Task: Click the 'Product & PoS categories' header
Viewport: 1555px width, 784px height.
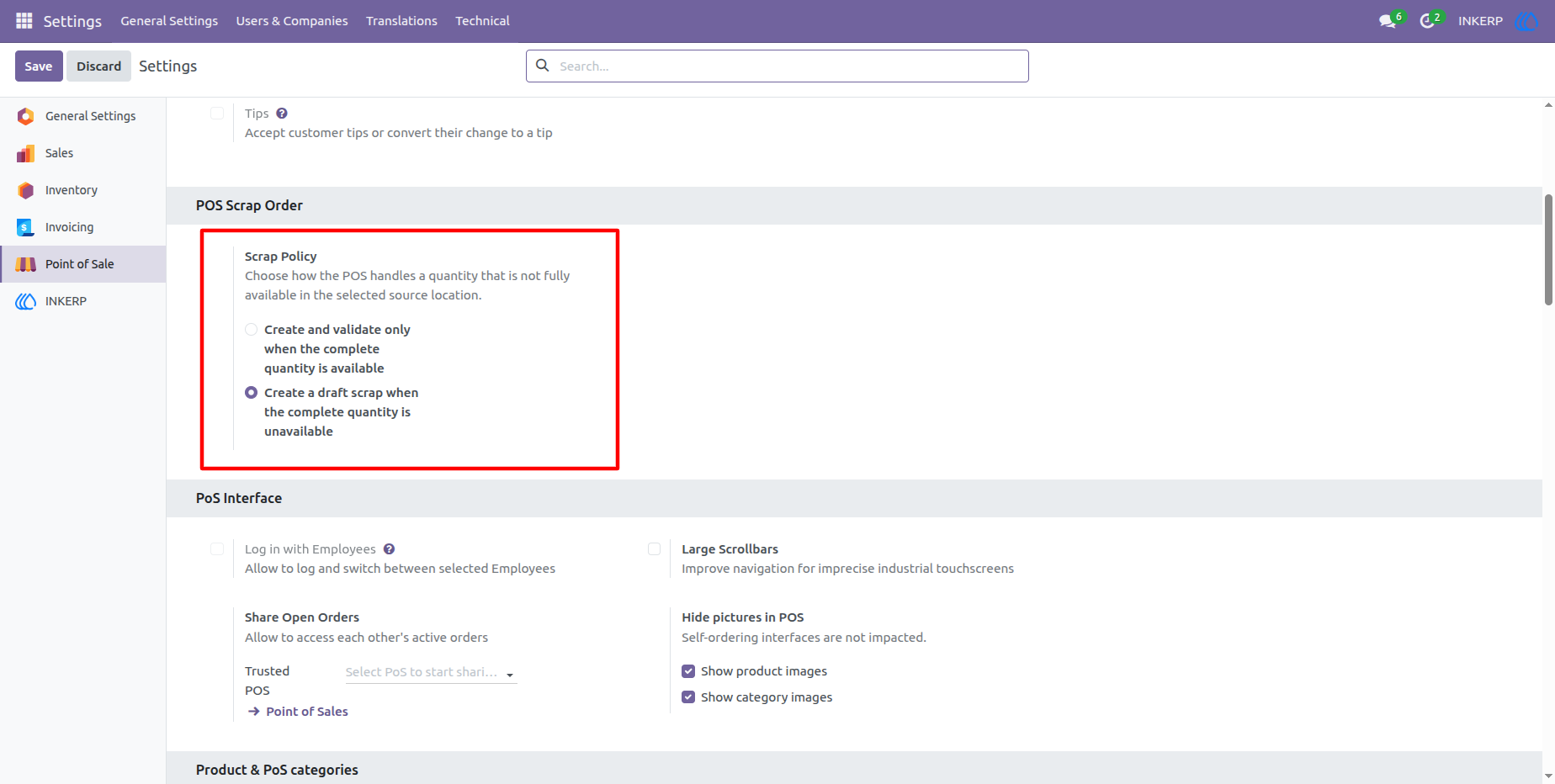Action: coord(277,770)
